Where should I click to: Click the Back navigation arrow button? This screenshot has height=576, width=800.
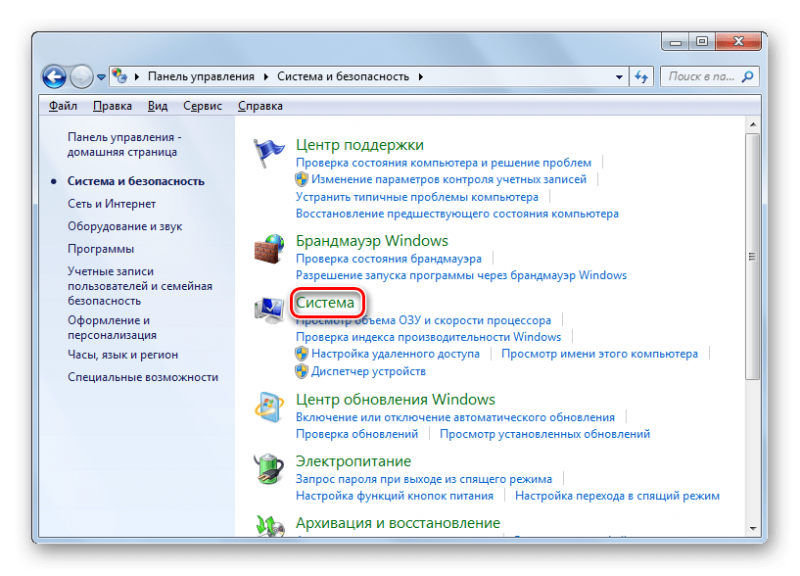point(55,77)
